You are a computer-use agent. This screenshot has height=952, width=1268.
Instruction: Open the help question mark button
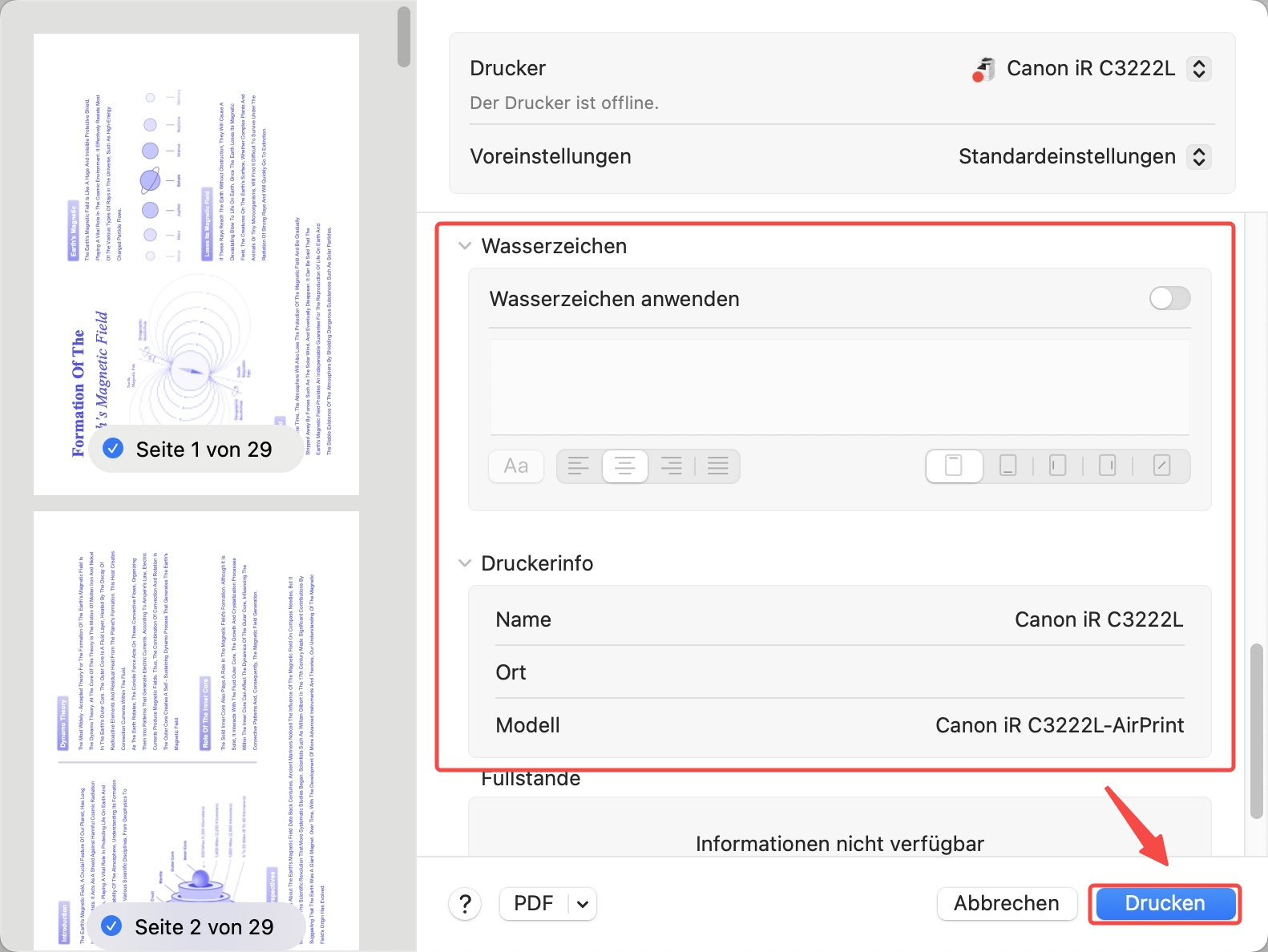(x=465, y=904)
